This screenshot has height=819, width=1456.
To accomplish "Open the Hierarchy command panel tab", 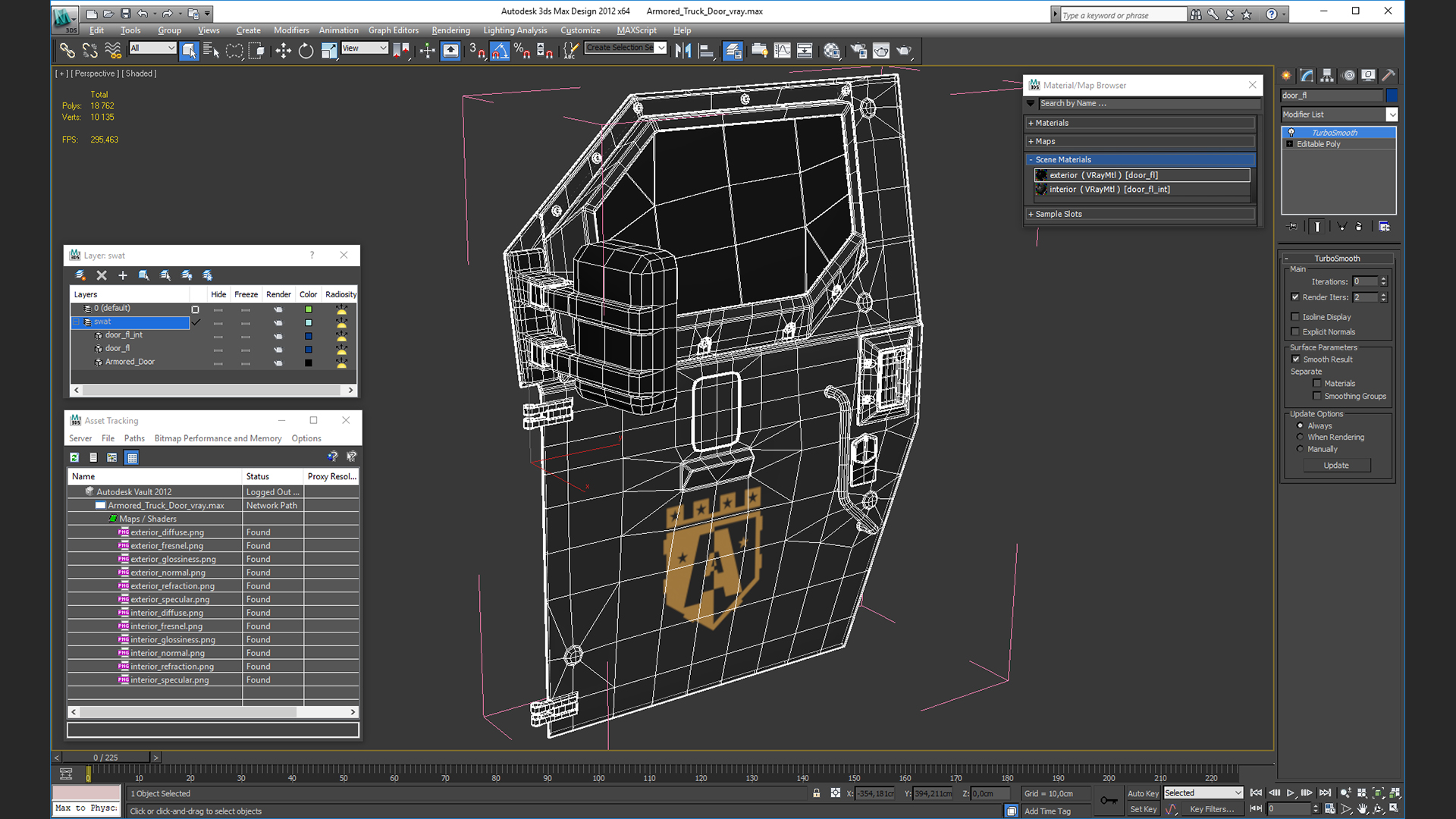I will point(1327,75).
